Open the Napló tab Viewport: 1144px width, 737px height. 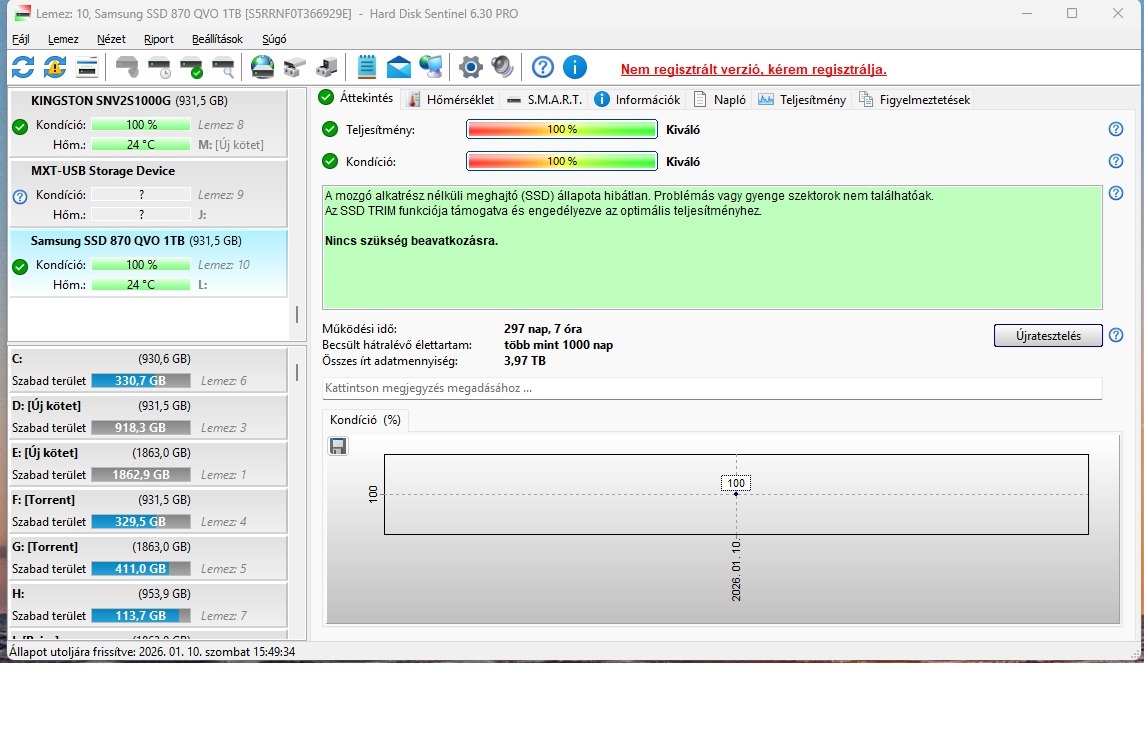[720, 100]
